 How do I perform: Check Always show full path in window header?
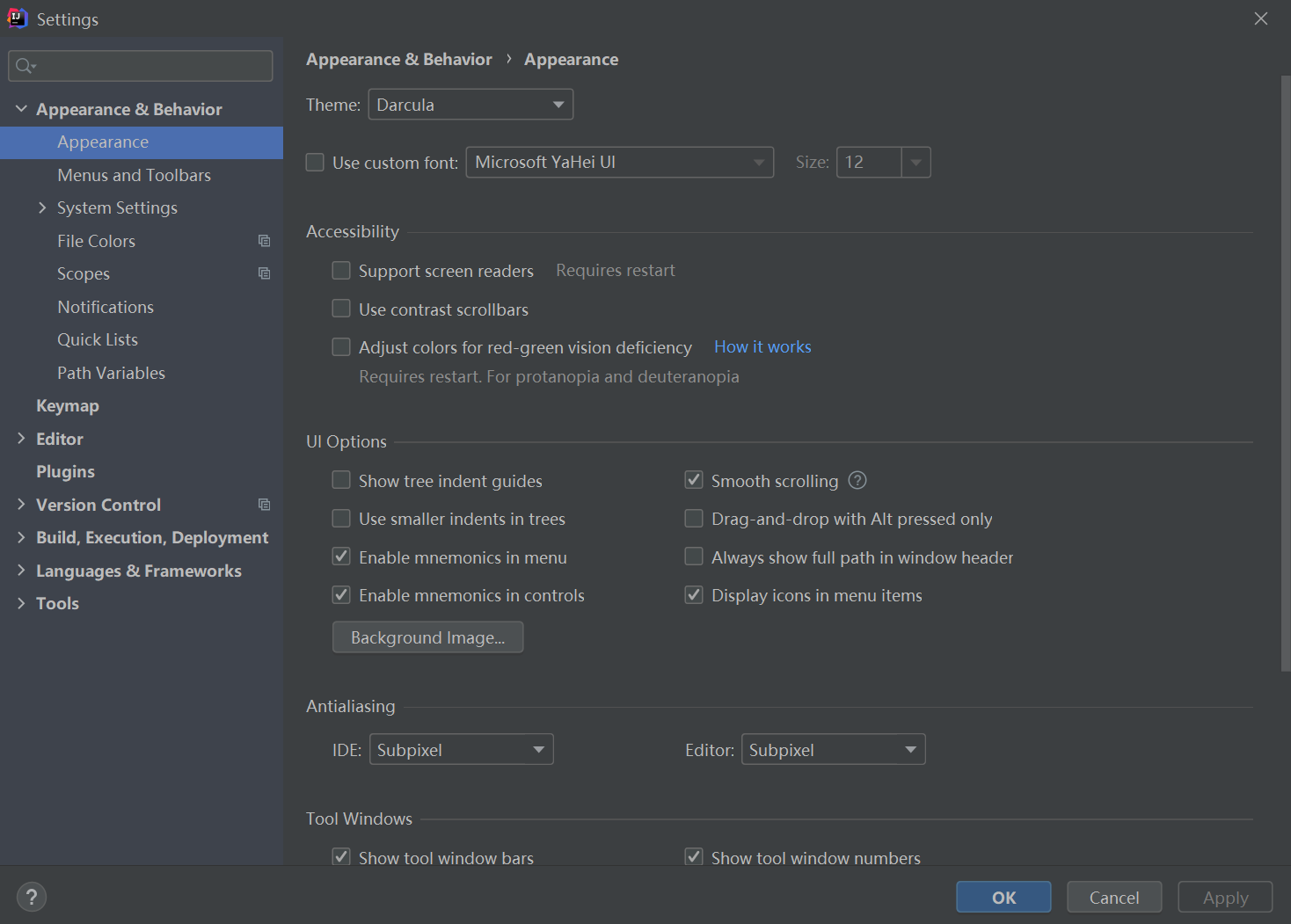(694, 557)
